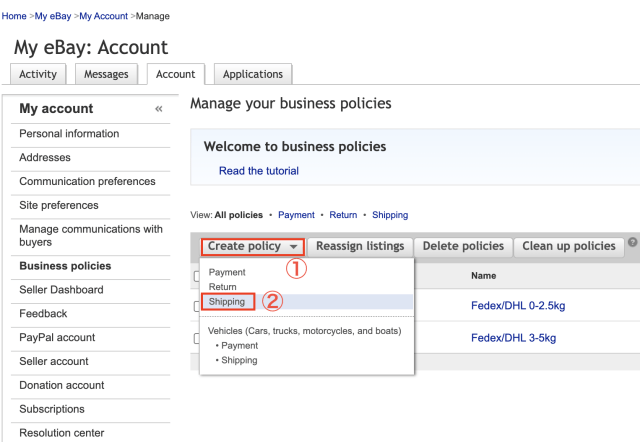640x442 pixels.
Task: Toggle the select-all checkbox in table header
Action: [196, 276]
